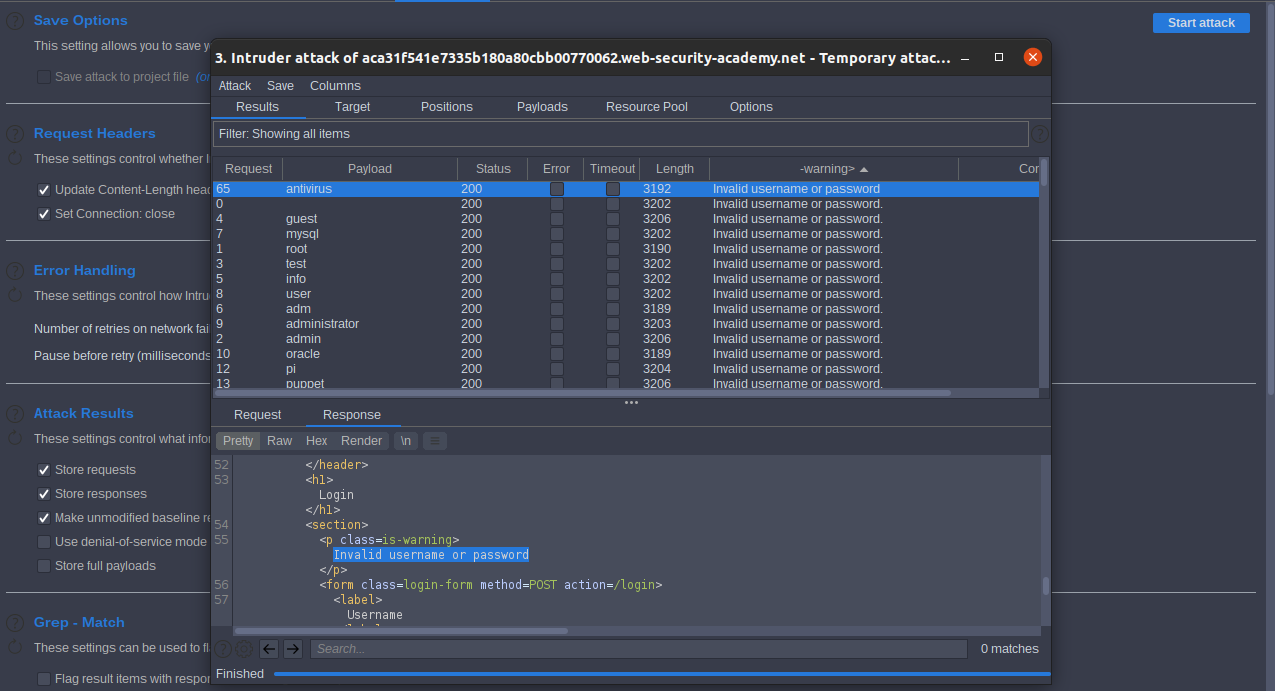The width and height of the screenshot is (1275, 691).
Task: Switch to the Results tab
Action: click(x=257, y=107)
